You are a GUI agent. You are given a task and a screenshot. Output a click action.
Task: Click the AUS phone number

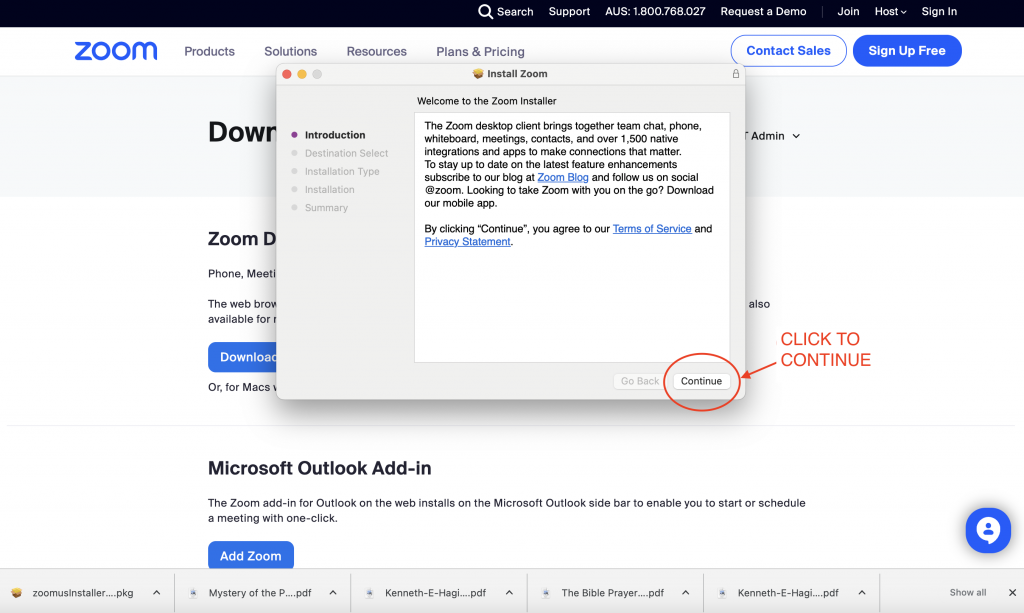[x=655, y=12]
